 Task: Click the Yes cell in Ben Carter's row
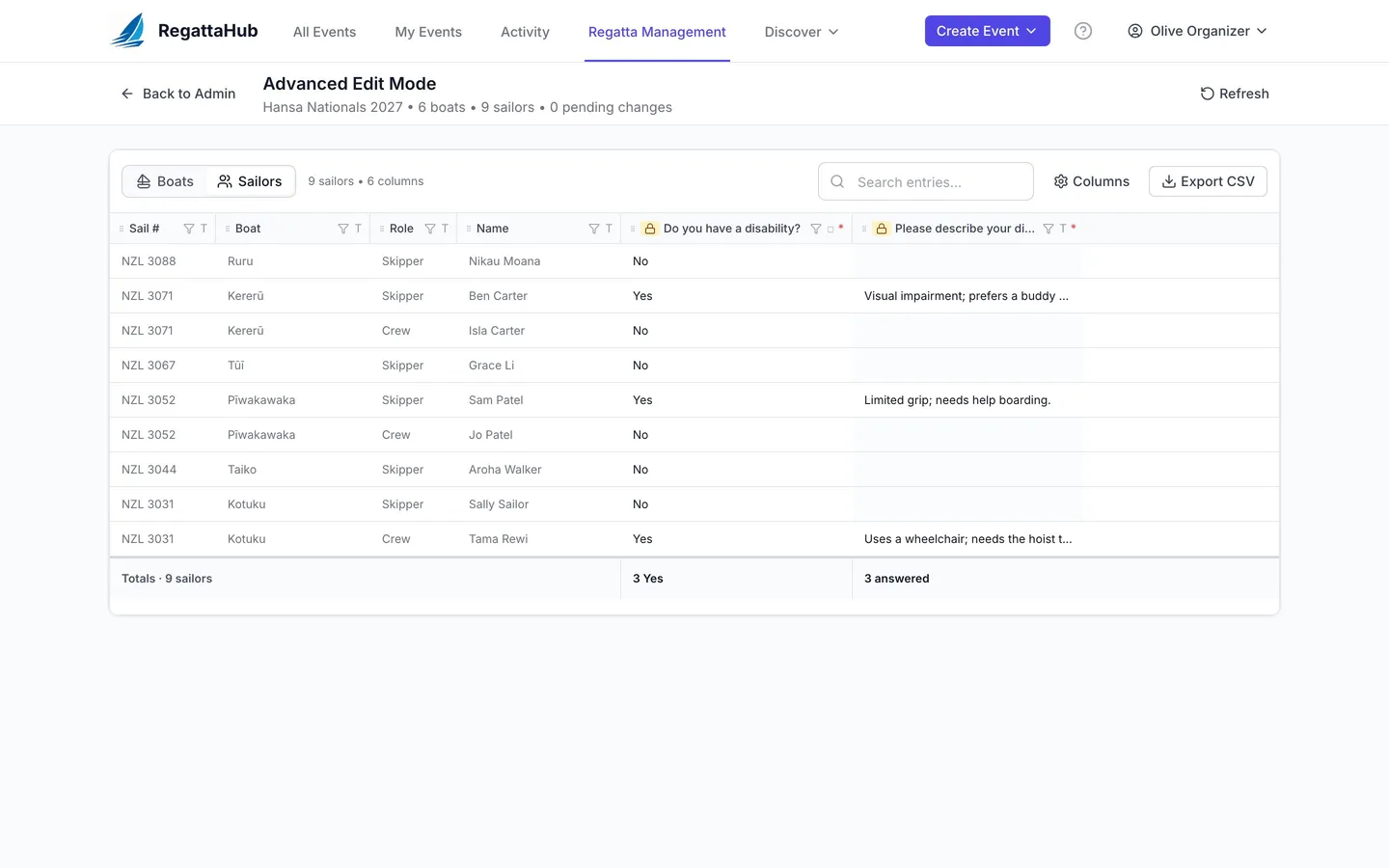pyautogui.click(x=737, y=296)
